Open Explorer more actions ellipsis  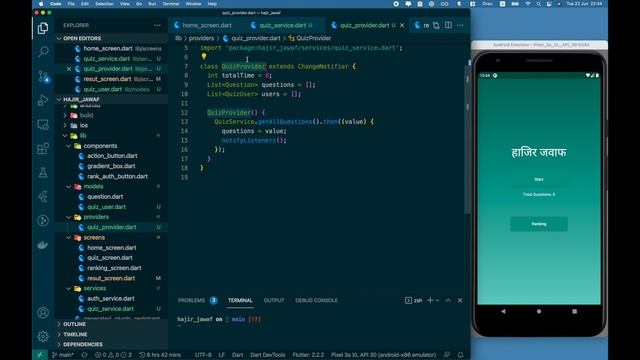click(x=157, y=25)
